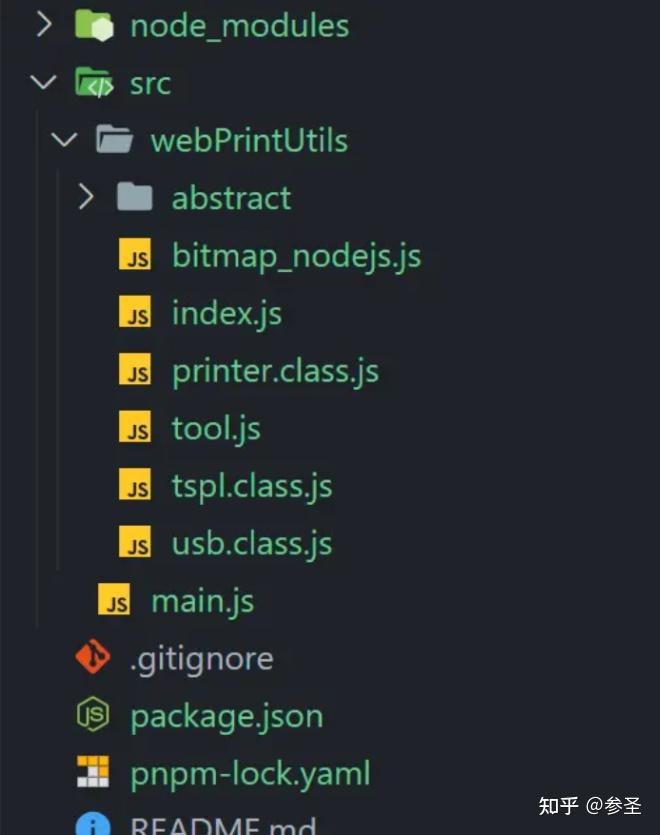Open tool.js file
The height and width of the screenshot is (835, 660).
216,428
